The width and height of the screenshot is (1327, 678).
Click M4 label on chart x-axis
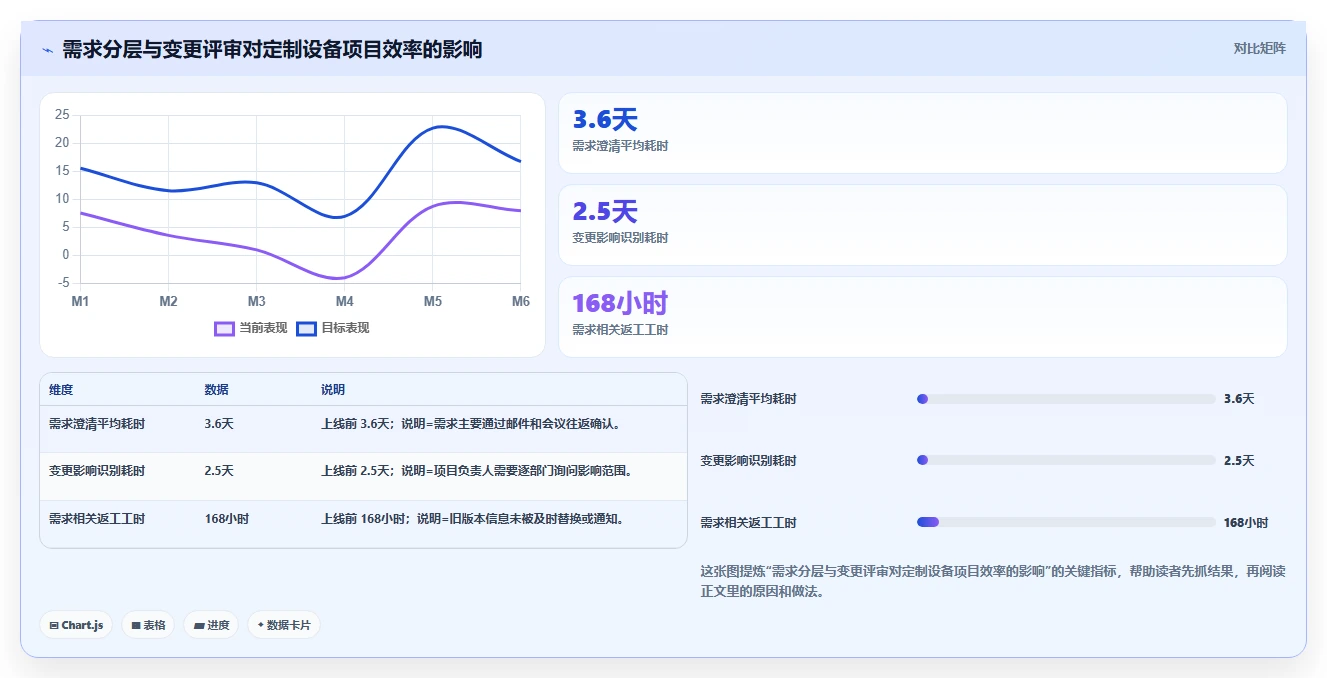pos(345,301)
